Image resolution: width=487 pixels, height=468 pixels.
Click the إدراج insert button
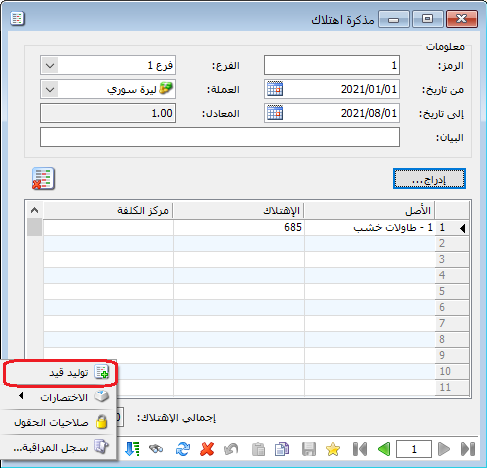coord(429,179)
